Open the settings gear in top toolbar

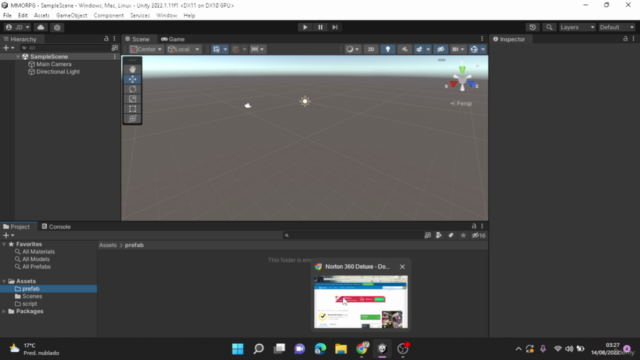coord(57,27)
